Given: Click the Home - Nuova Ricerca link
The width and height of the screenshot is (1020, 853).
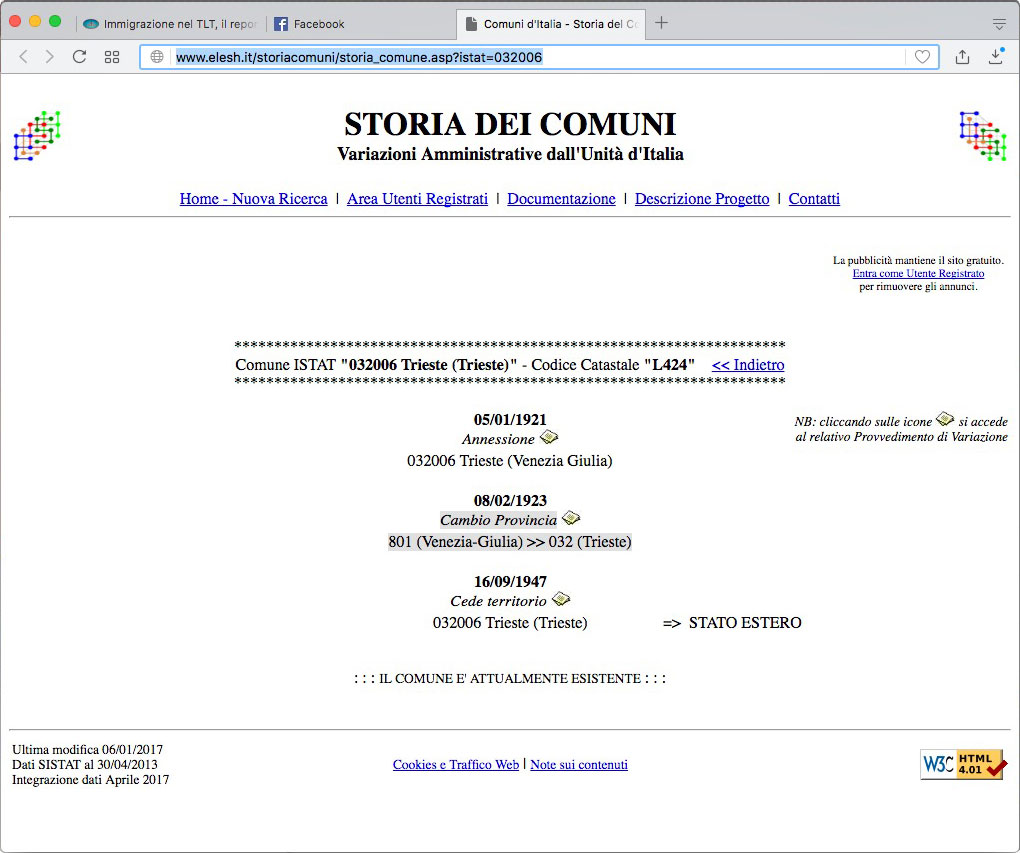Looking at the screenshot, I should (253, 199).
